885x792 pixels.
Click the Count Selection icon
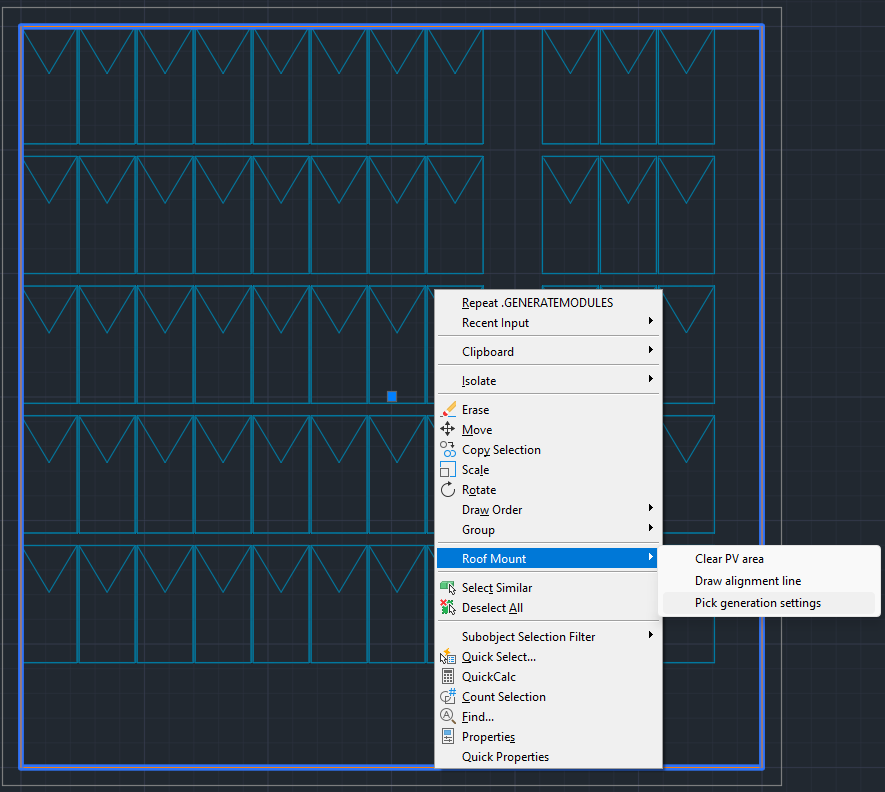pyautogui.click(x=449, y=696)
